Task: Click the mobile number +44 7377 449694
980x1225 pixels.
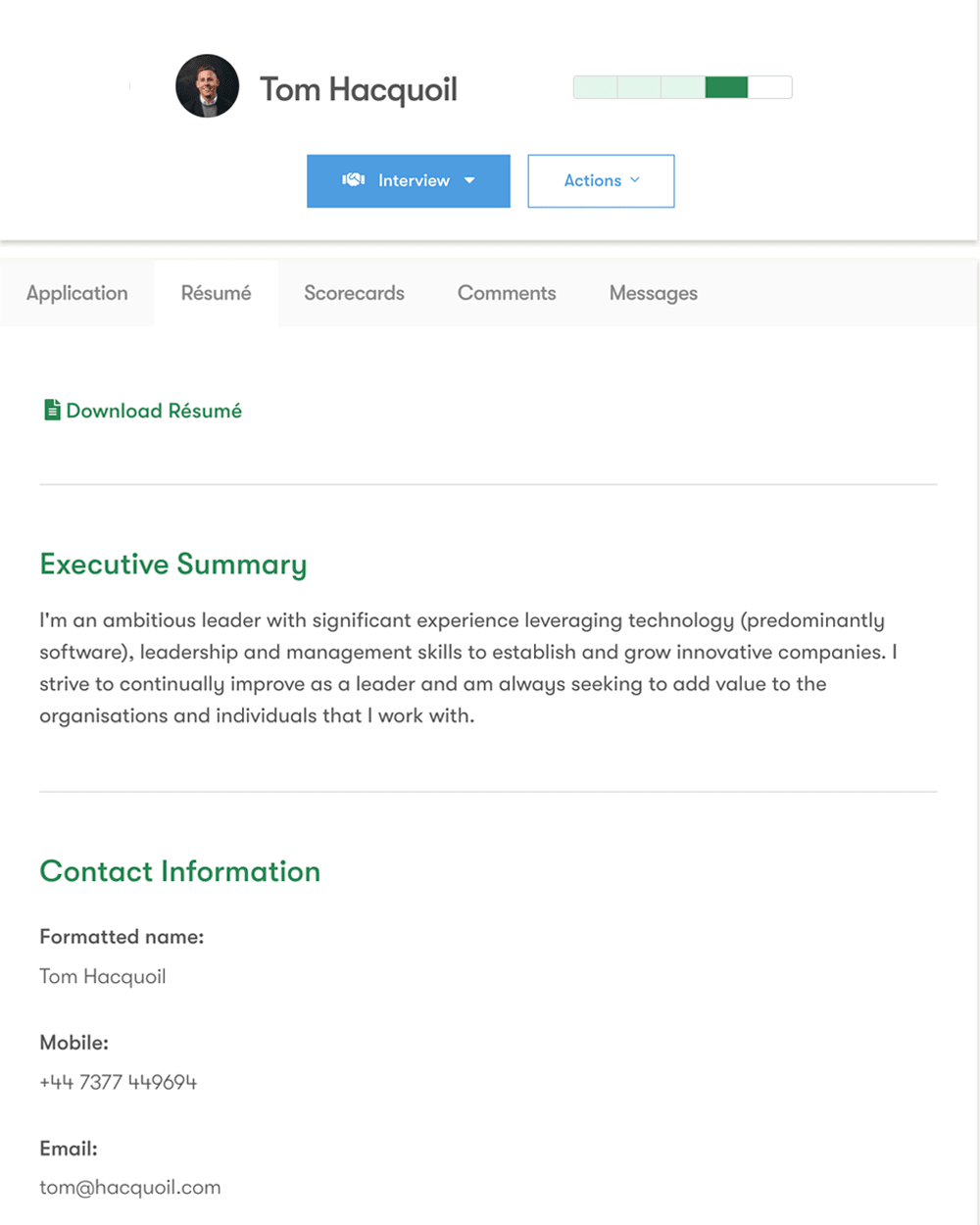Action: click(118, 1082)
